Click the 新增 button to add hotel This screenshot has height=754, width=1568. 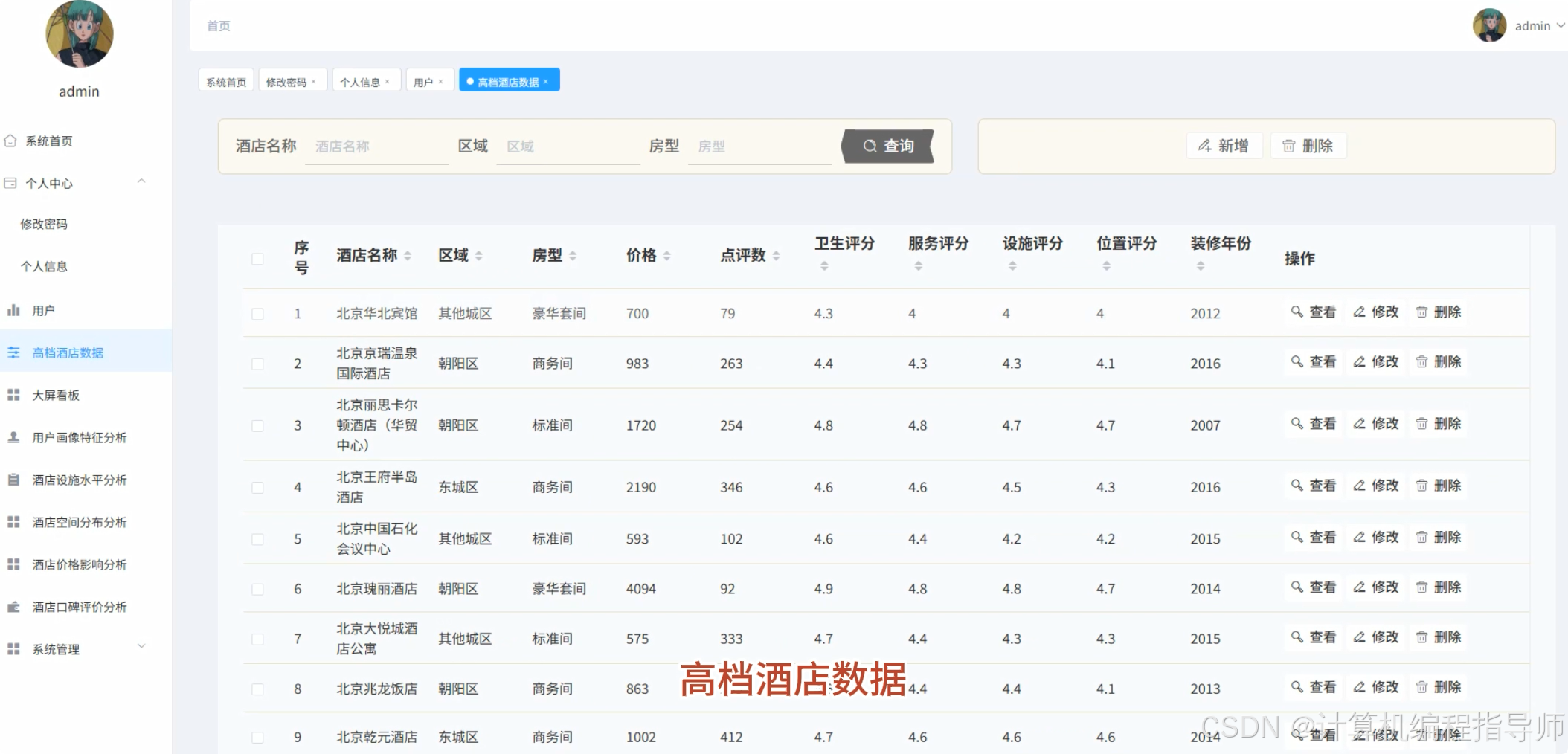point(1224,146)
